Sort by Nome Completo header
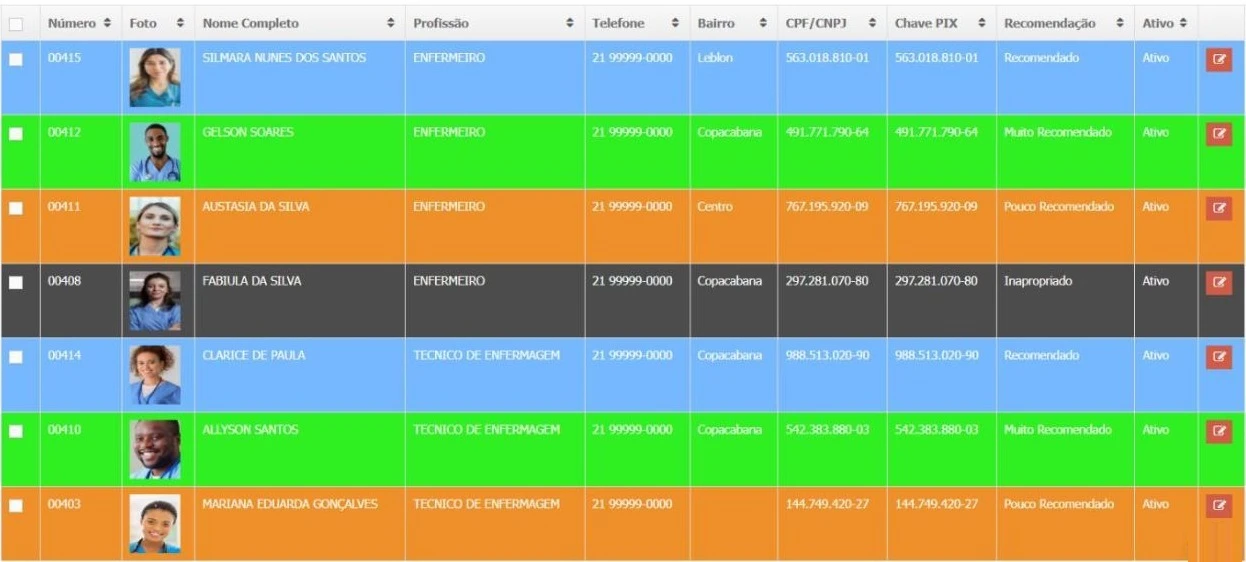 [299, 23]
